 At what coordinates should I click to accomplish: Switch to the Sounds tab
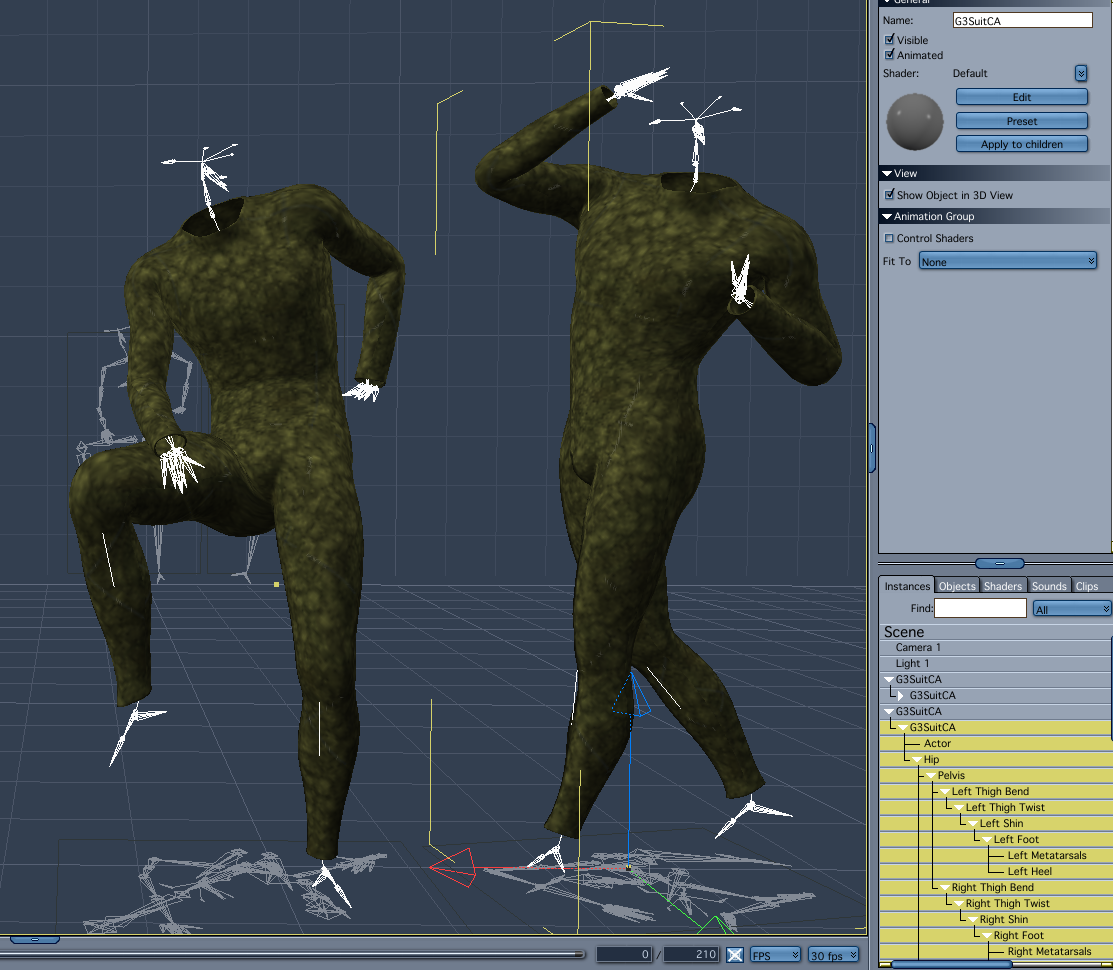pos(1048,586)
